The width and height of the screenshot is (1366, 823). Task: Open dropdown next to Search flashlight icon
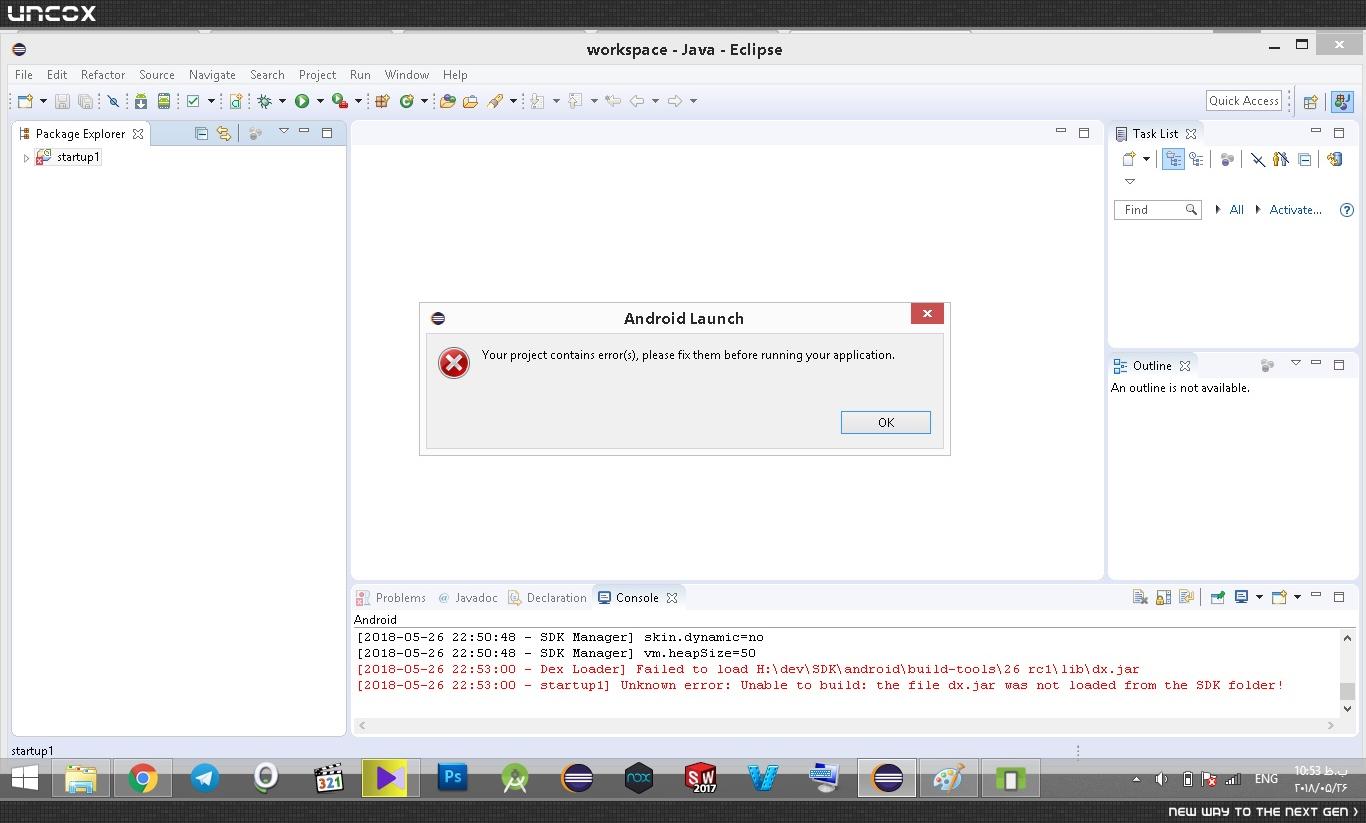(513, 101)
